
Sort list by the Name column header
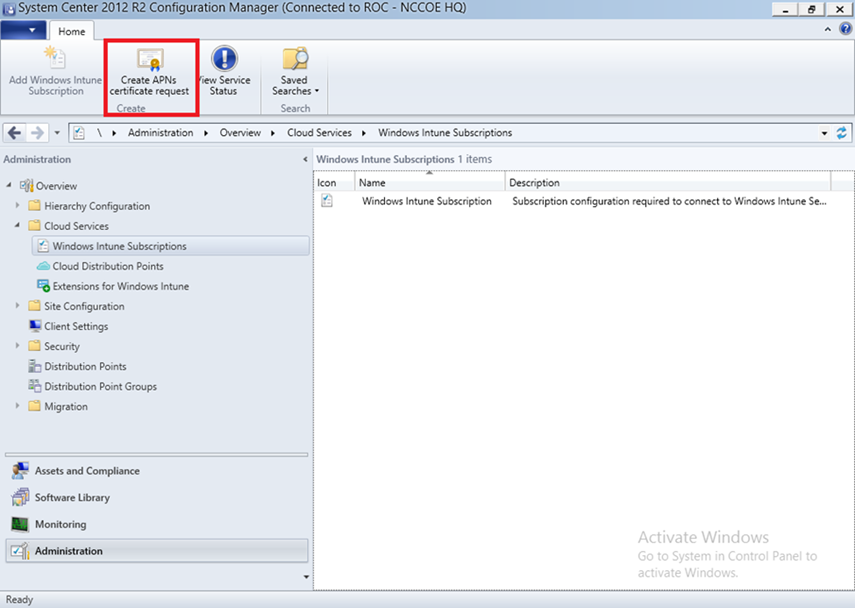coord(430,183)
